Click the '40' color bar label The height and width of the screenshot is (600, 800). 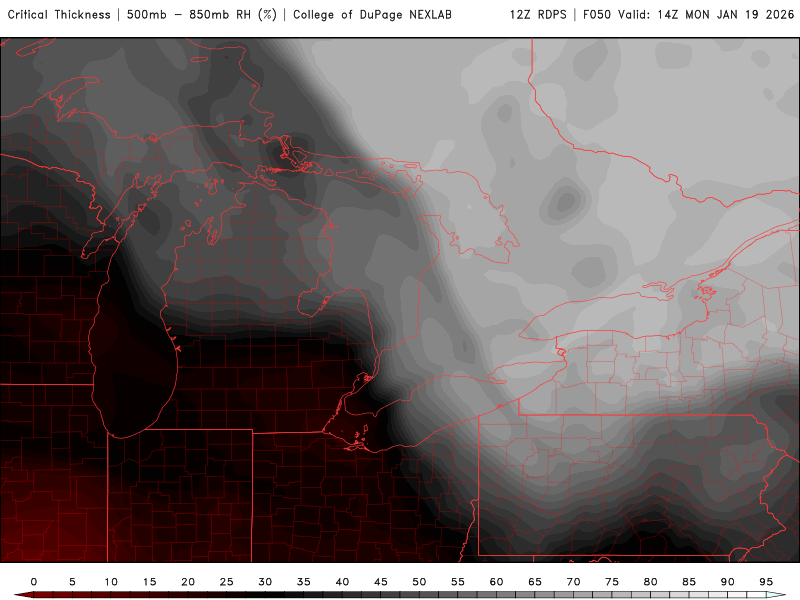click(342, 582)
